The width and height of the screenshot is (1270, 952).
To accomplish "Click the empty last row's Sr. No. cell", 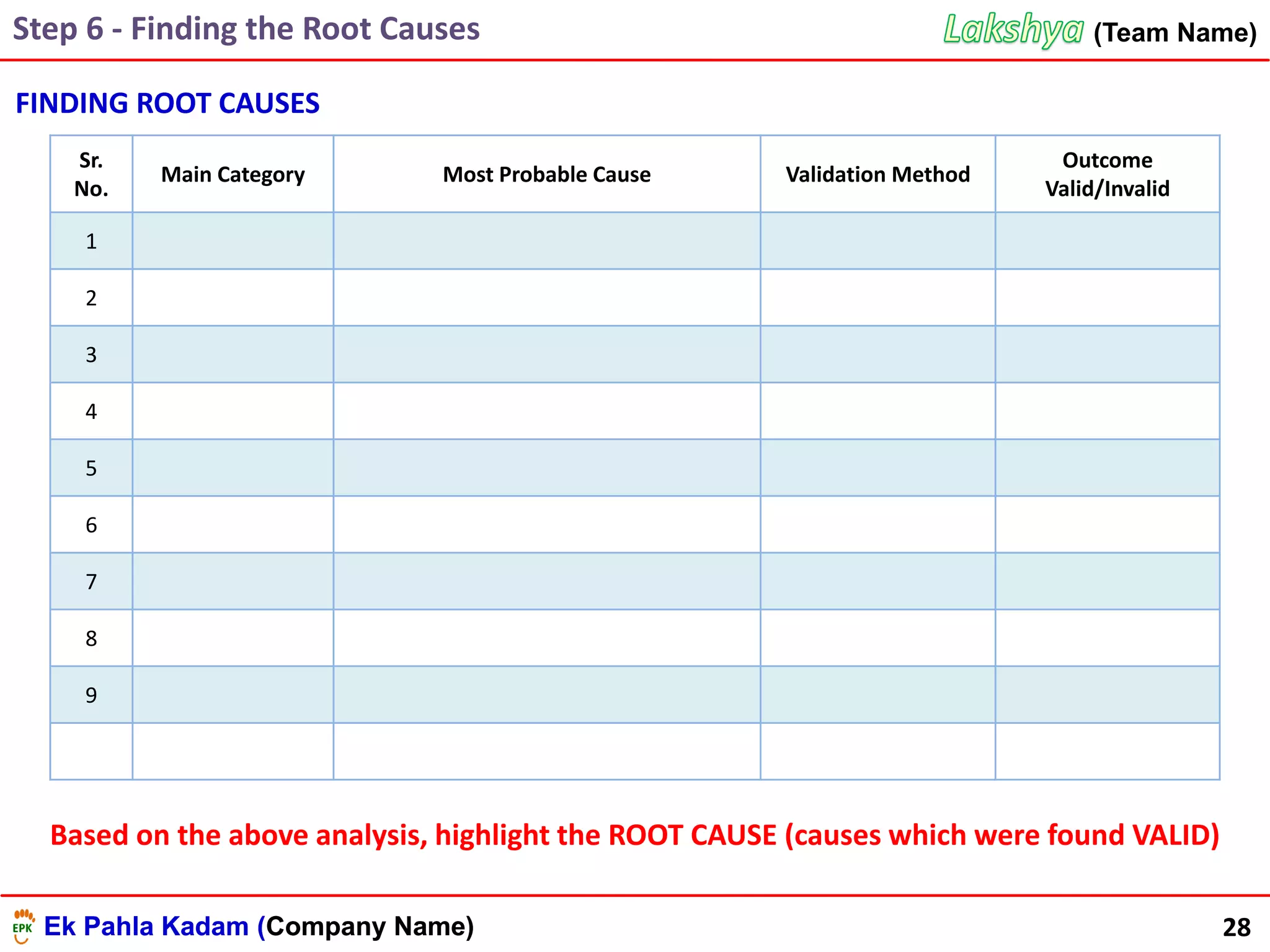I will point(91,751).
